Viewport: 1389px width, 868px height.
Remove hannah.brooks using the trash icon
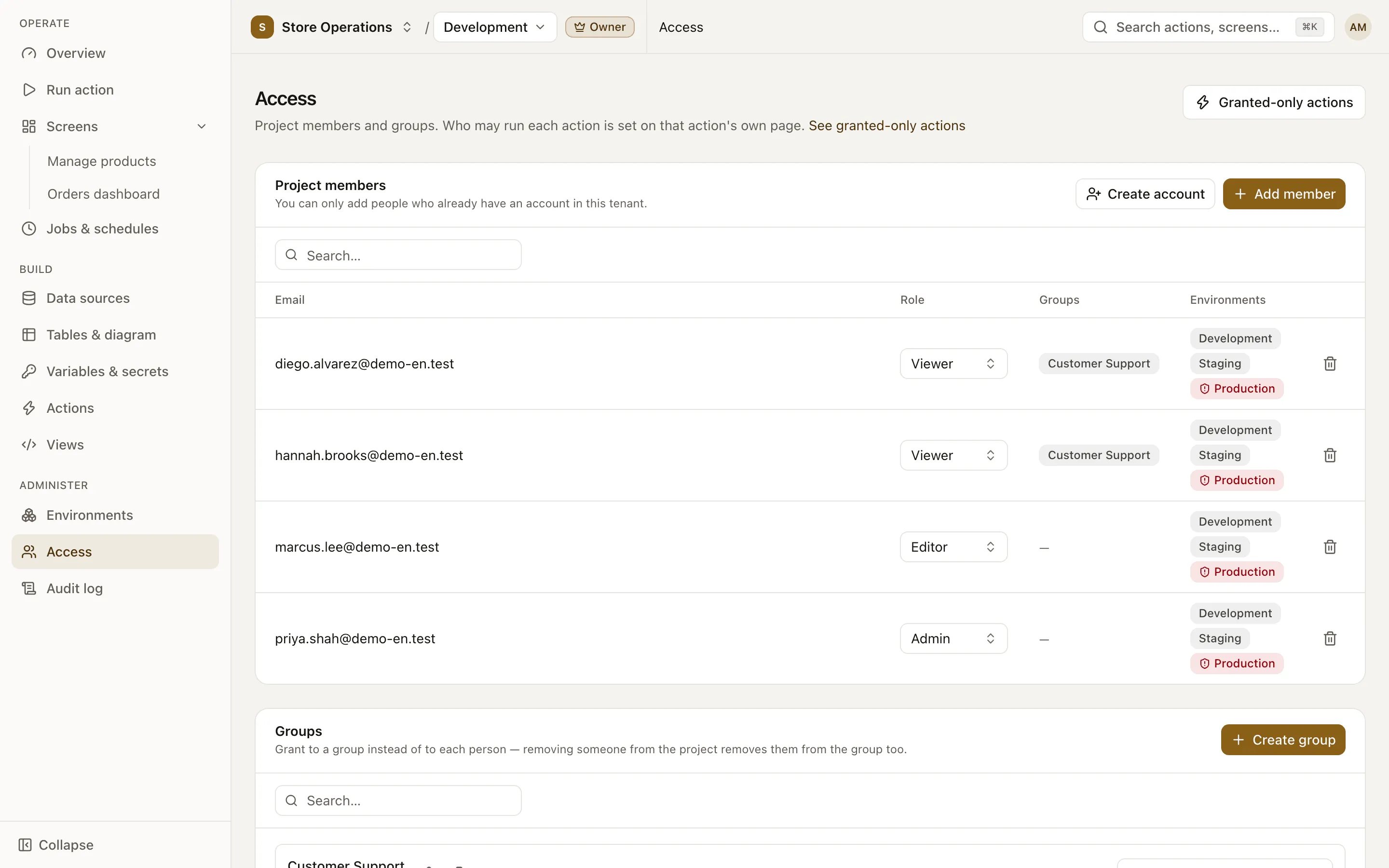point(1329,455)
